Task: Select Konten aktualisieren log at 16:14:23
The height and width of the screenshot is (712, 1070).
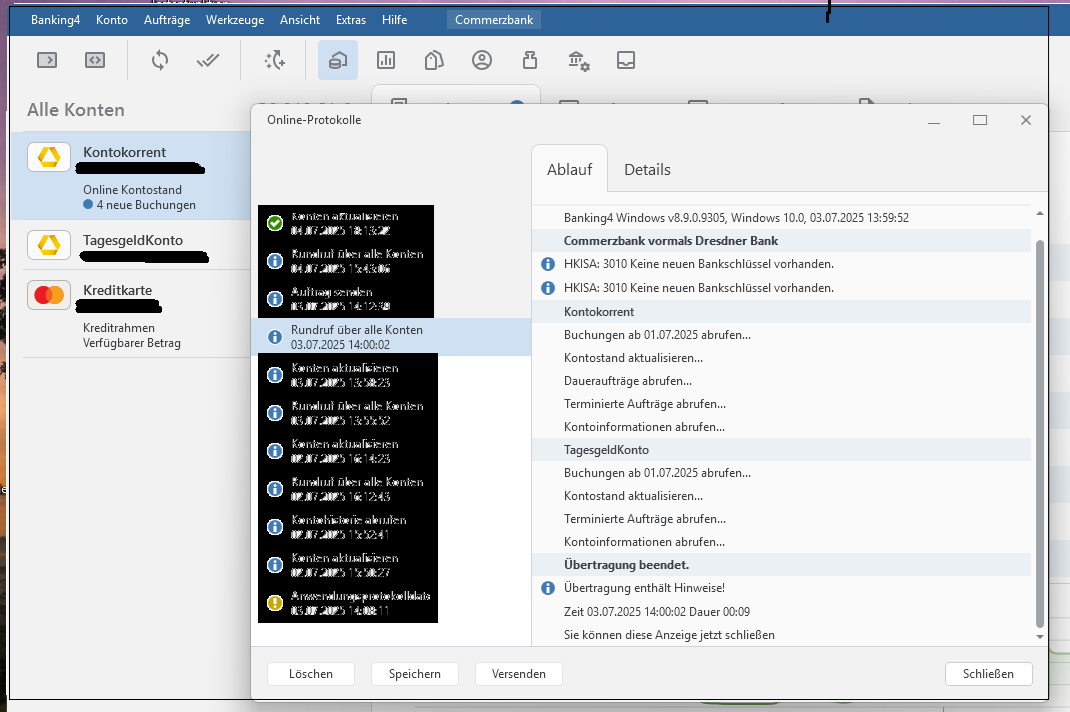Action: click(x=391, y=451)
